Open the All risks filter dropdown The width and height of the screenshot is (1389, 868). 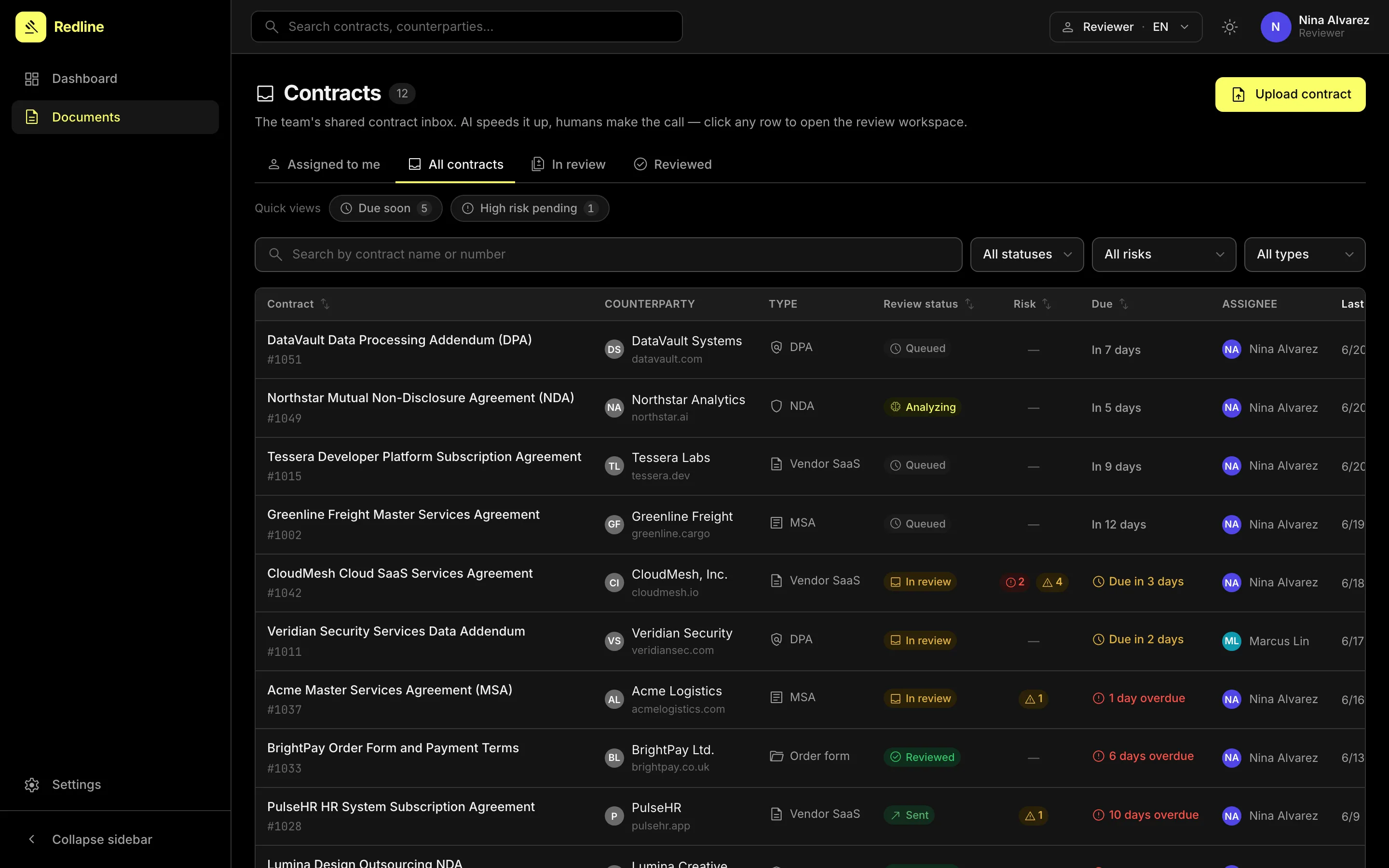1163,254
